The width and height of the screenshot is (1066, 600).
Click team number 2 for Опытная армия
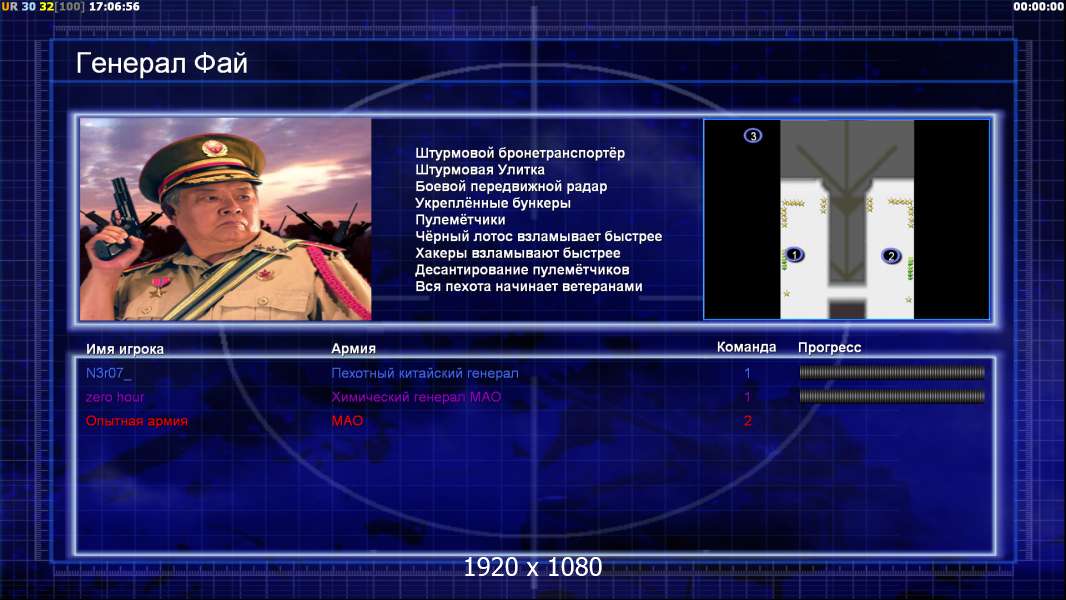pos(747,421)
